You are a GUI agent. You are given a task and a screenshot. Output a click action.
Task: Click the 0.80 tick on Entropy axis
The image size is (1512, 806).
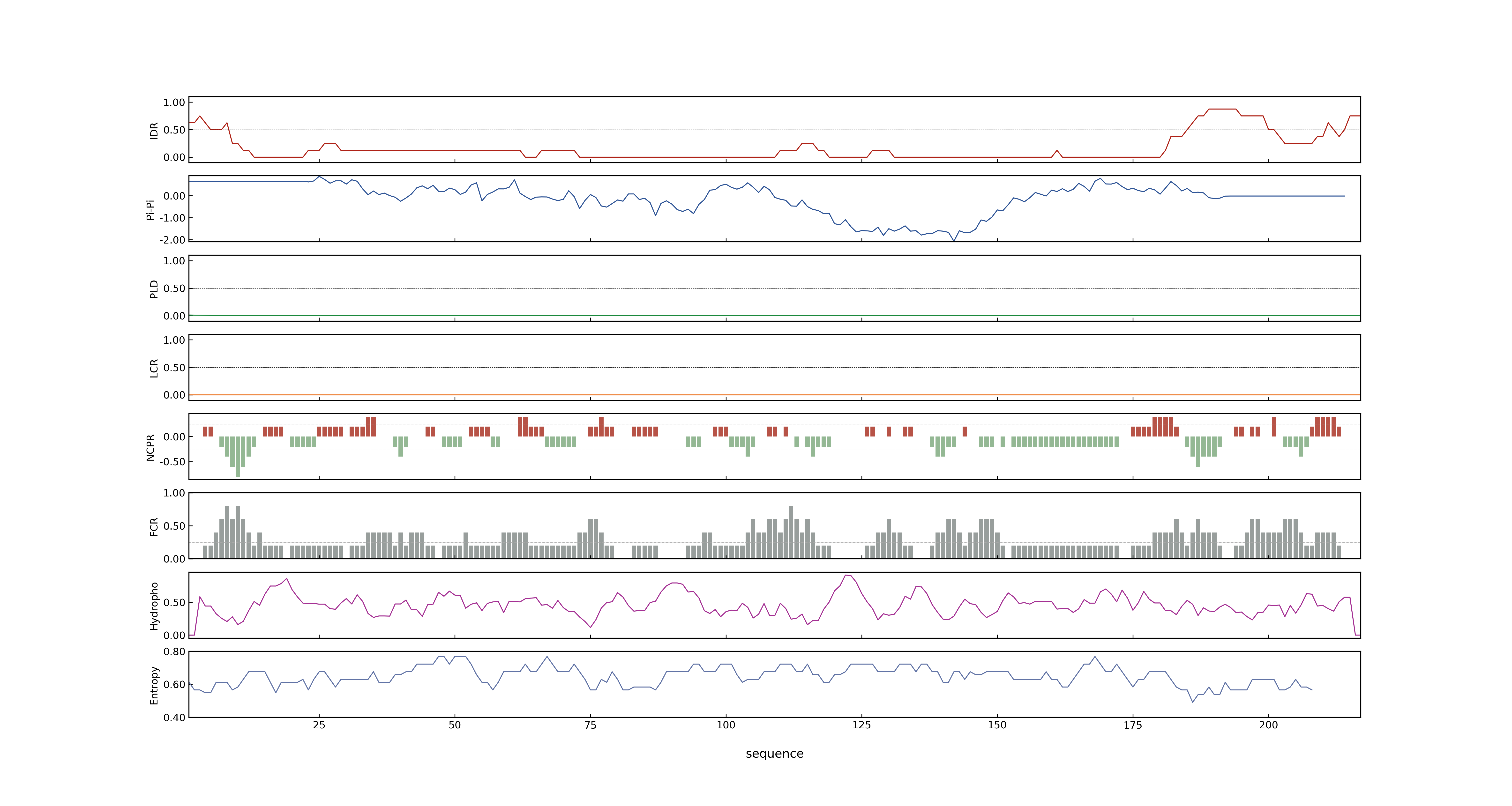coord(174,652)
